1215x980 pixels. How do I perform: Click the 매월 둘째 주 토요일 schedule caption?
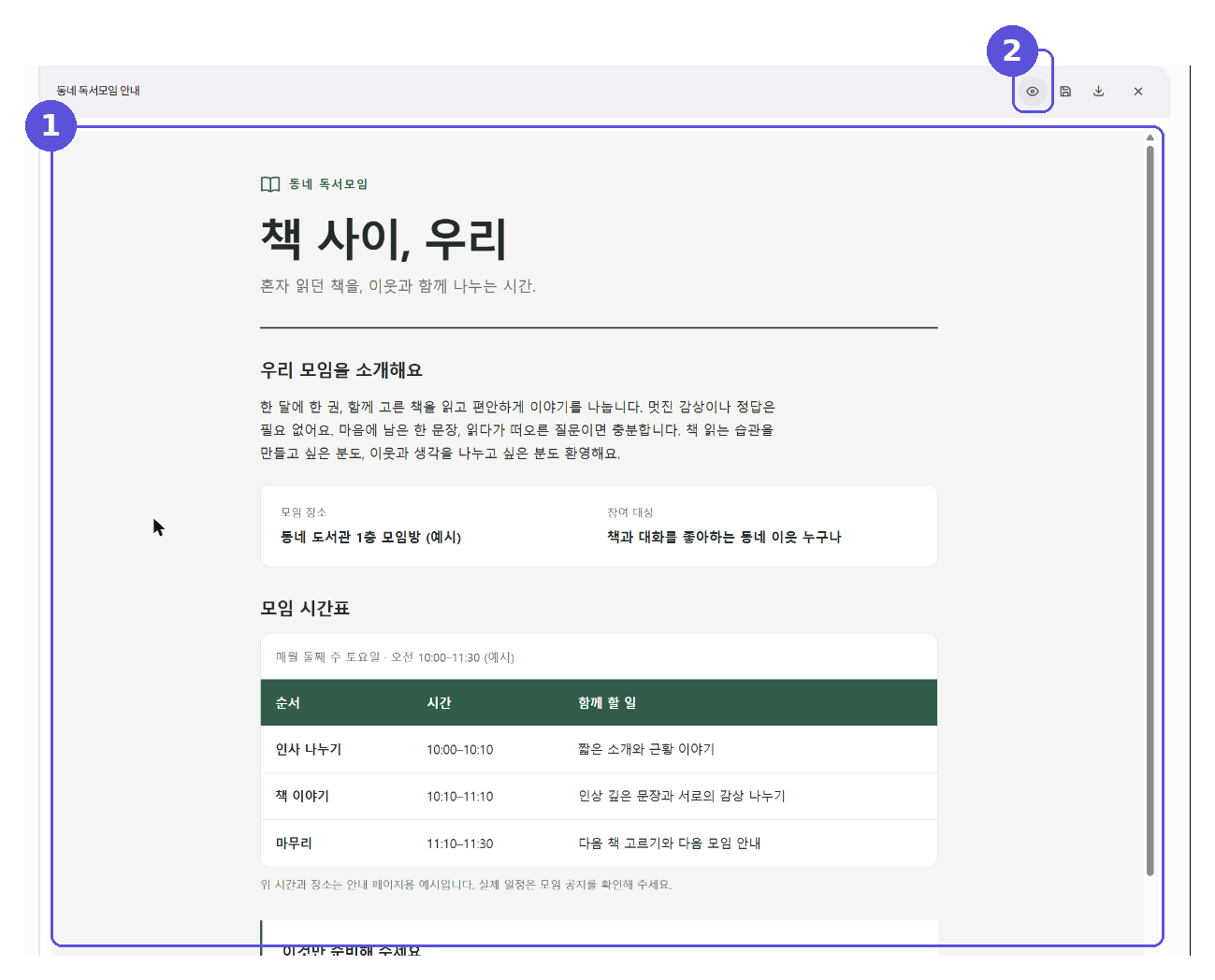[x=395, y=657]
